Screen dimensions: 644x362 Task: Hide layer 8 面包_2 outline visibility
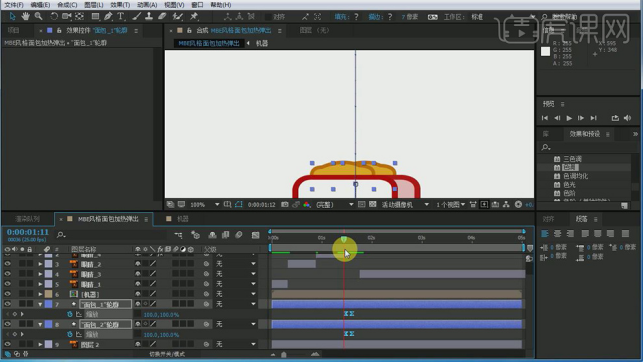pos(7,324)
